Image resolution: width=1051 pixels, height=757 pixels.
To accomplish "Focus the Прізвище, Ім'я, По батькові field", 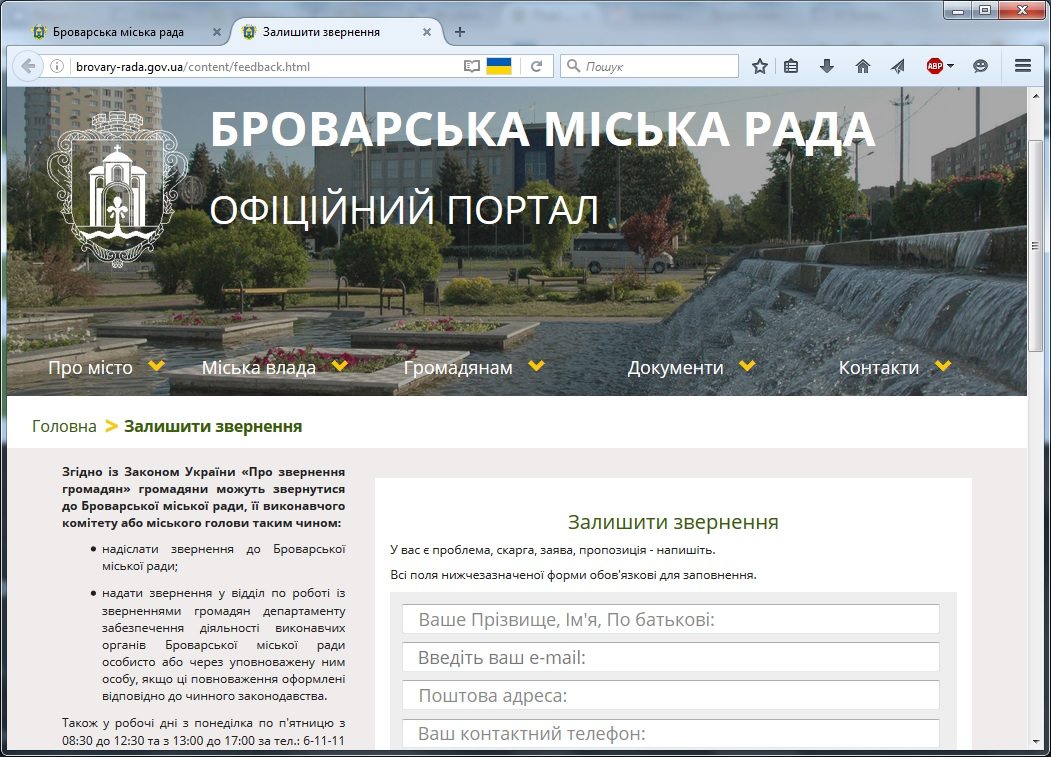I will point(671,619).
